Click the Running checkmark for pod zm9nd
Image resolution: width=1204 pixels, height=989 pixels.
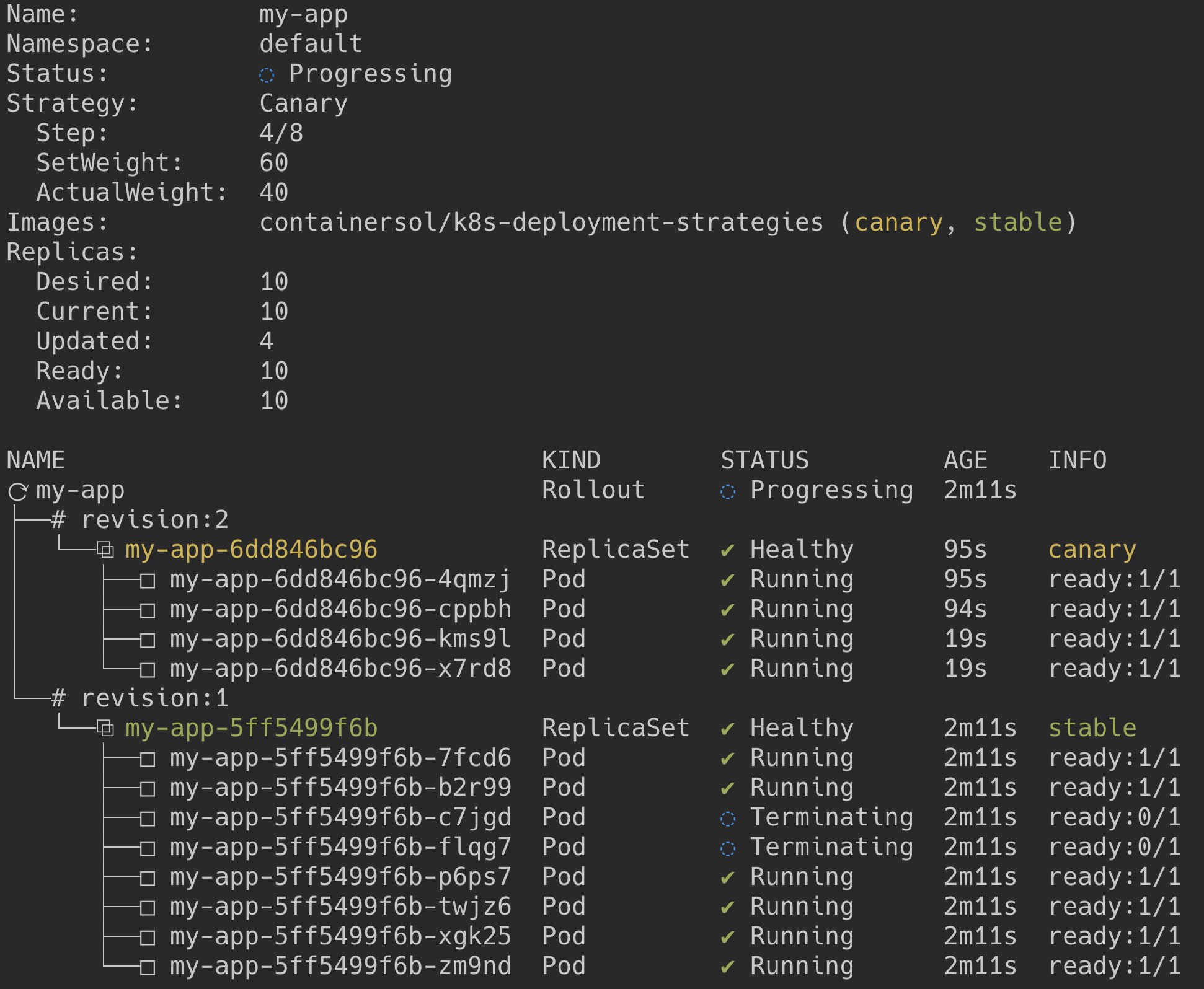tap(728, 967)
